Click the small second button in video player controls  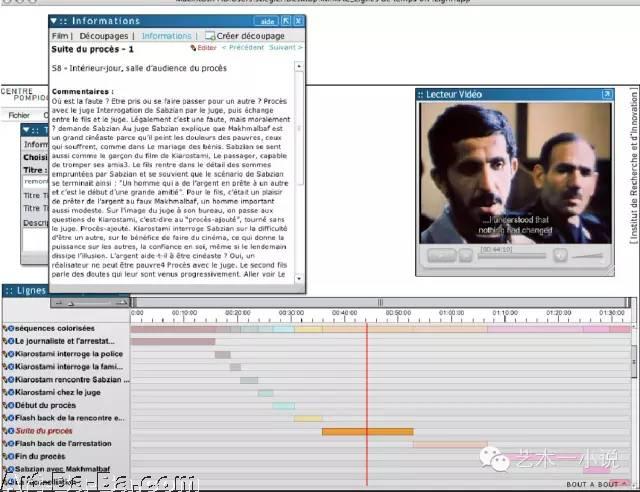(465, 255)
